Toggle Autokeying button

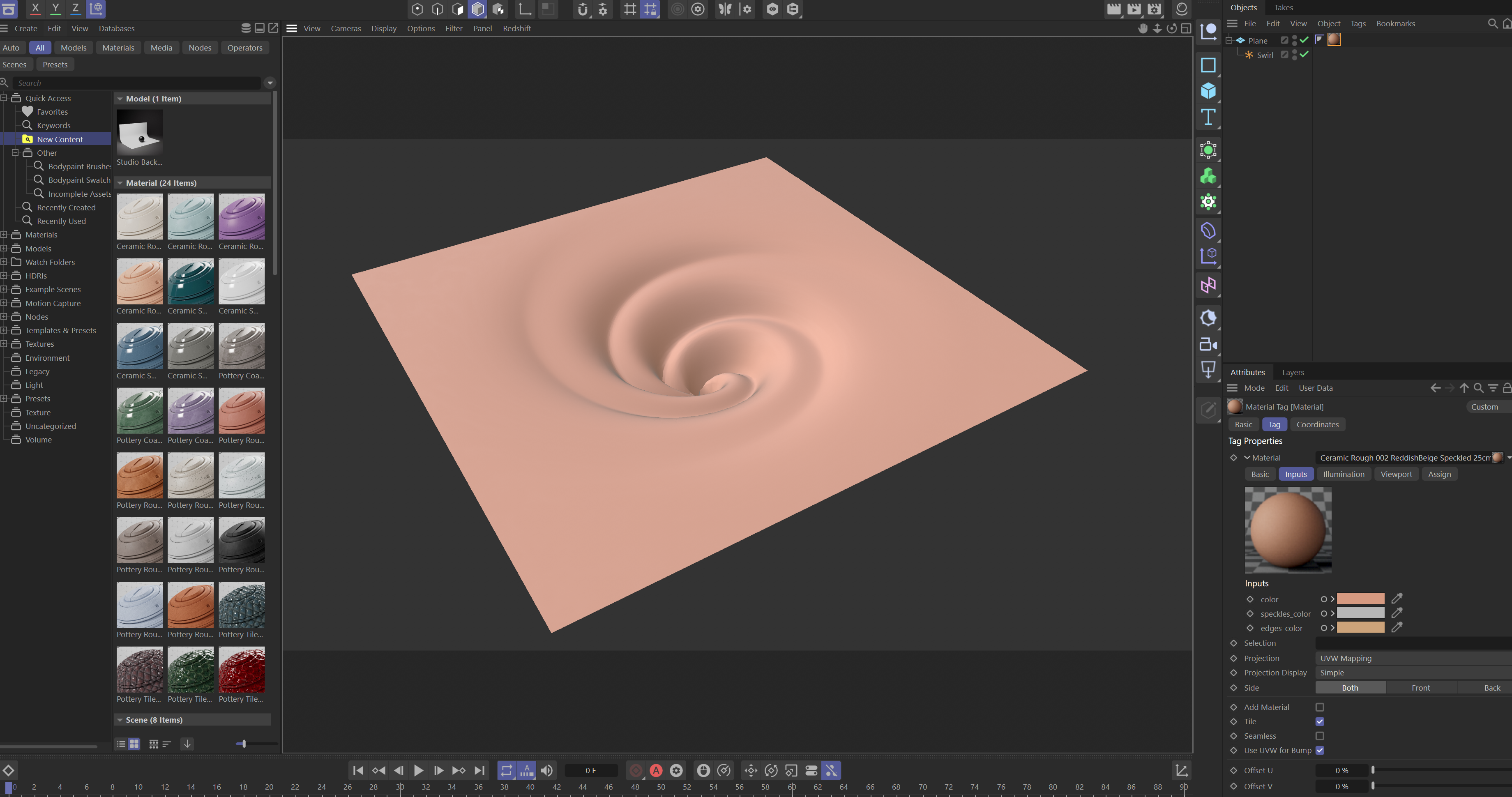click(656, 771)
